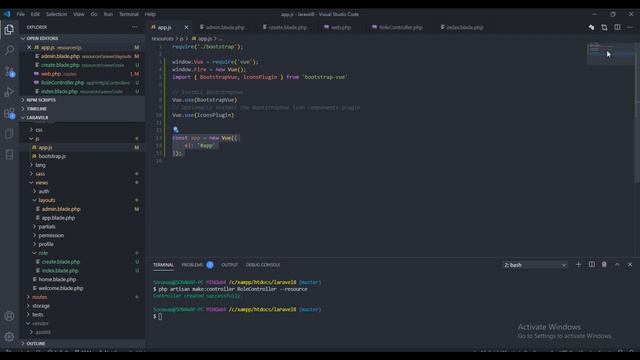640x360 pixels.
Task: Switch to the Output panel tab
Action: [x=229, y=265]
